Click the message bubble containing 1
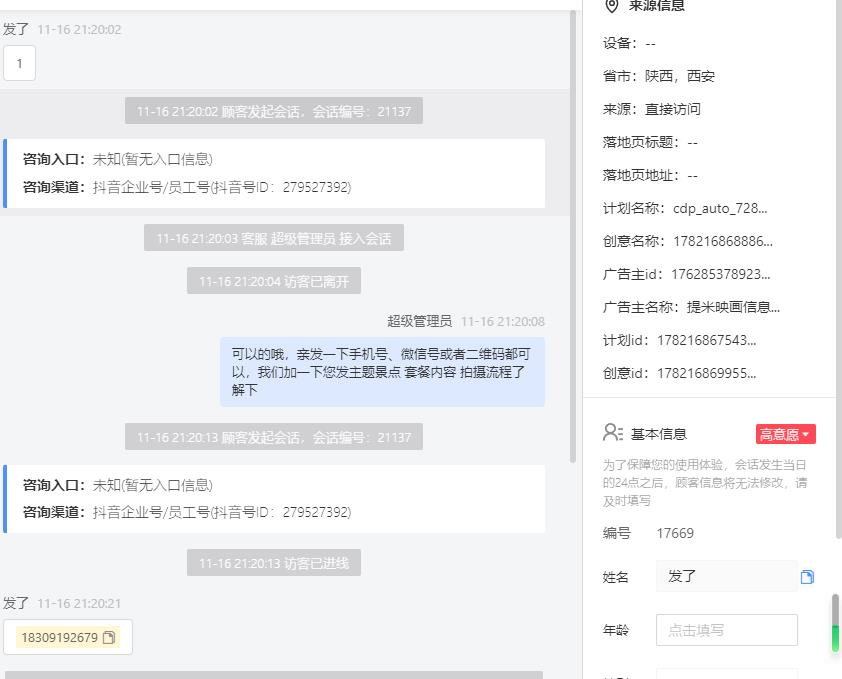This screenshot has height=679, width=842. pyautogui.click(x=19, y=63)
